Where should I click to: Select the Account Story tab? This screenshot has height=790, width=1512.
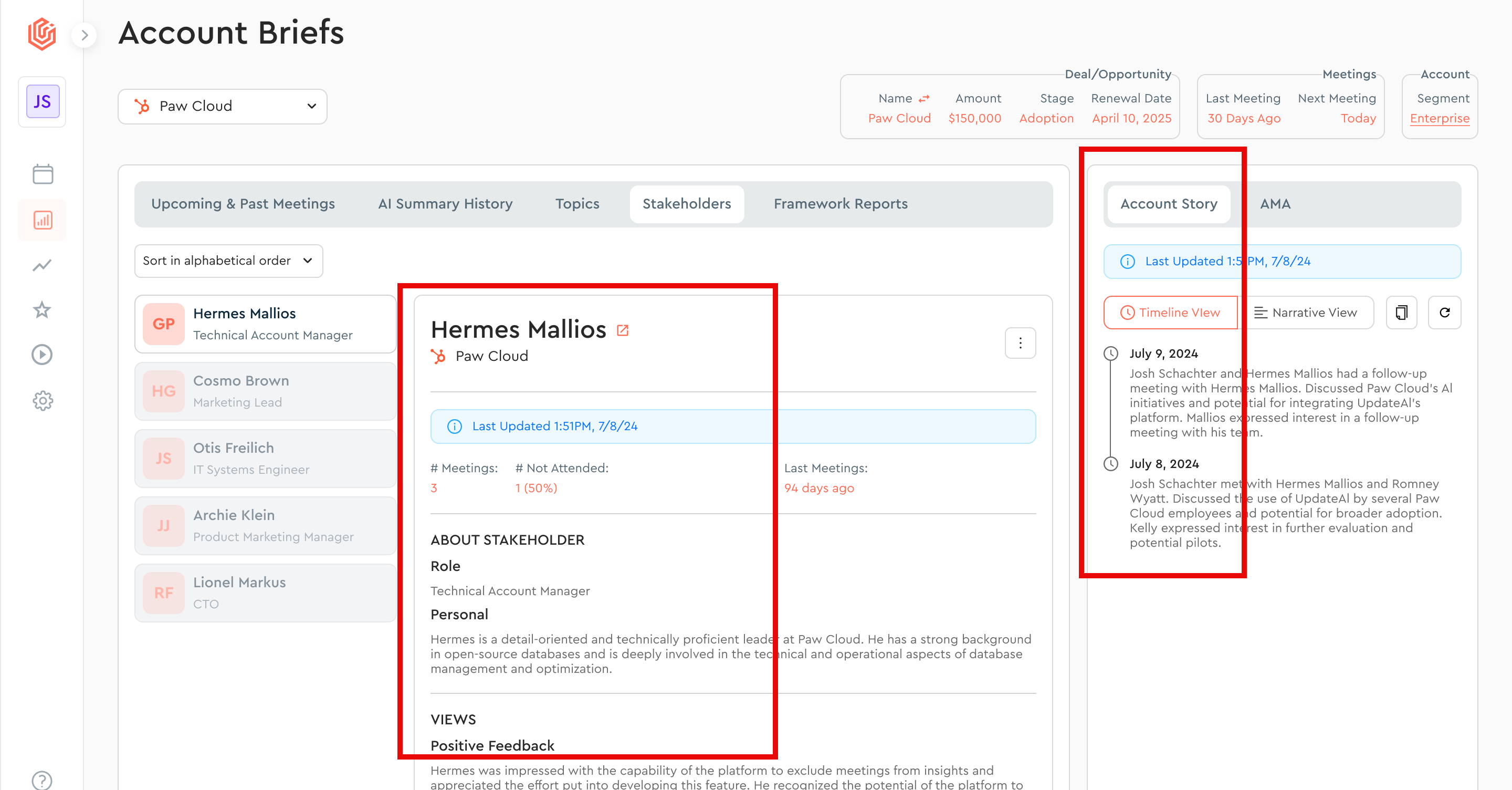[1169, 204]
